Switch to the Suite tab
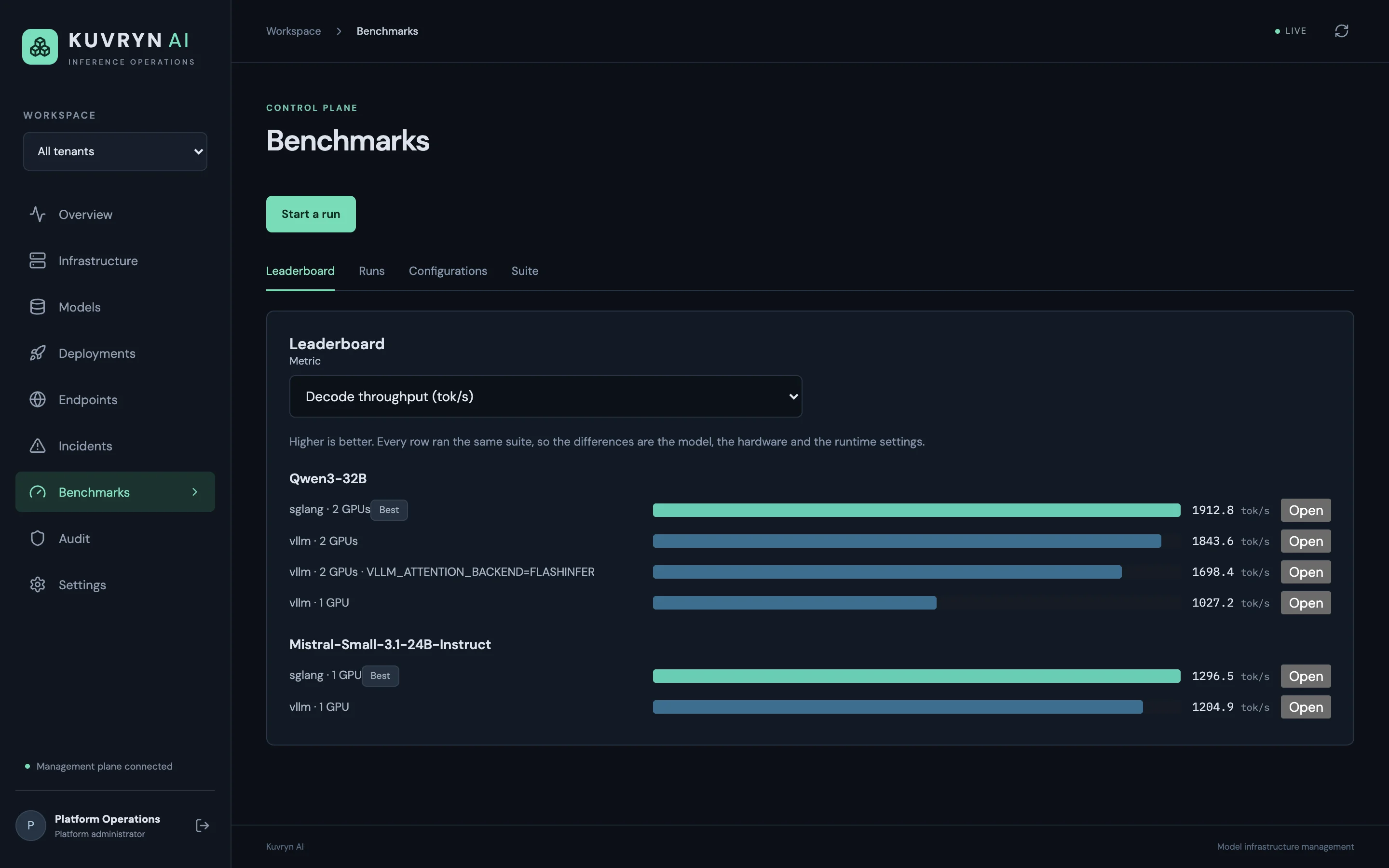 (x=525, y=271)
